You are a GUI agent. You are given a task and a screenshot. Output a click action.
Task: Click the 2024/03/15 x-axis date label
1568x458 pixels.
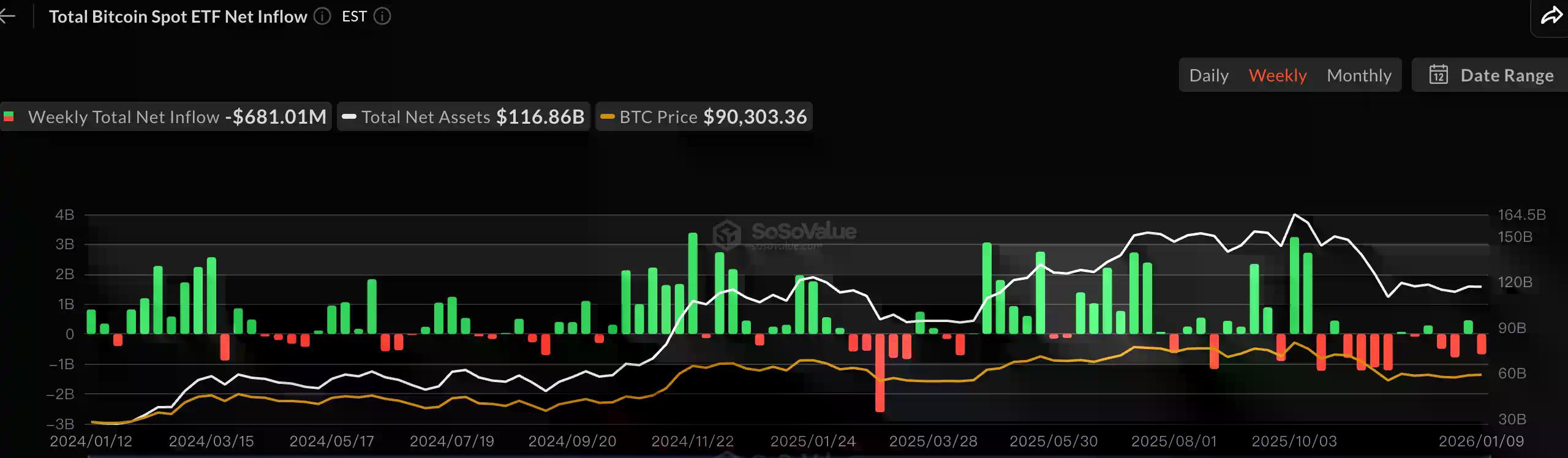pos(211,441)
